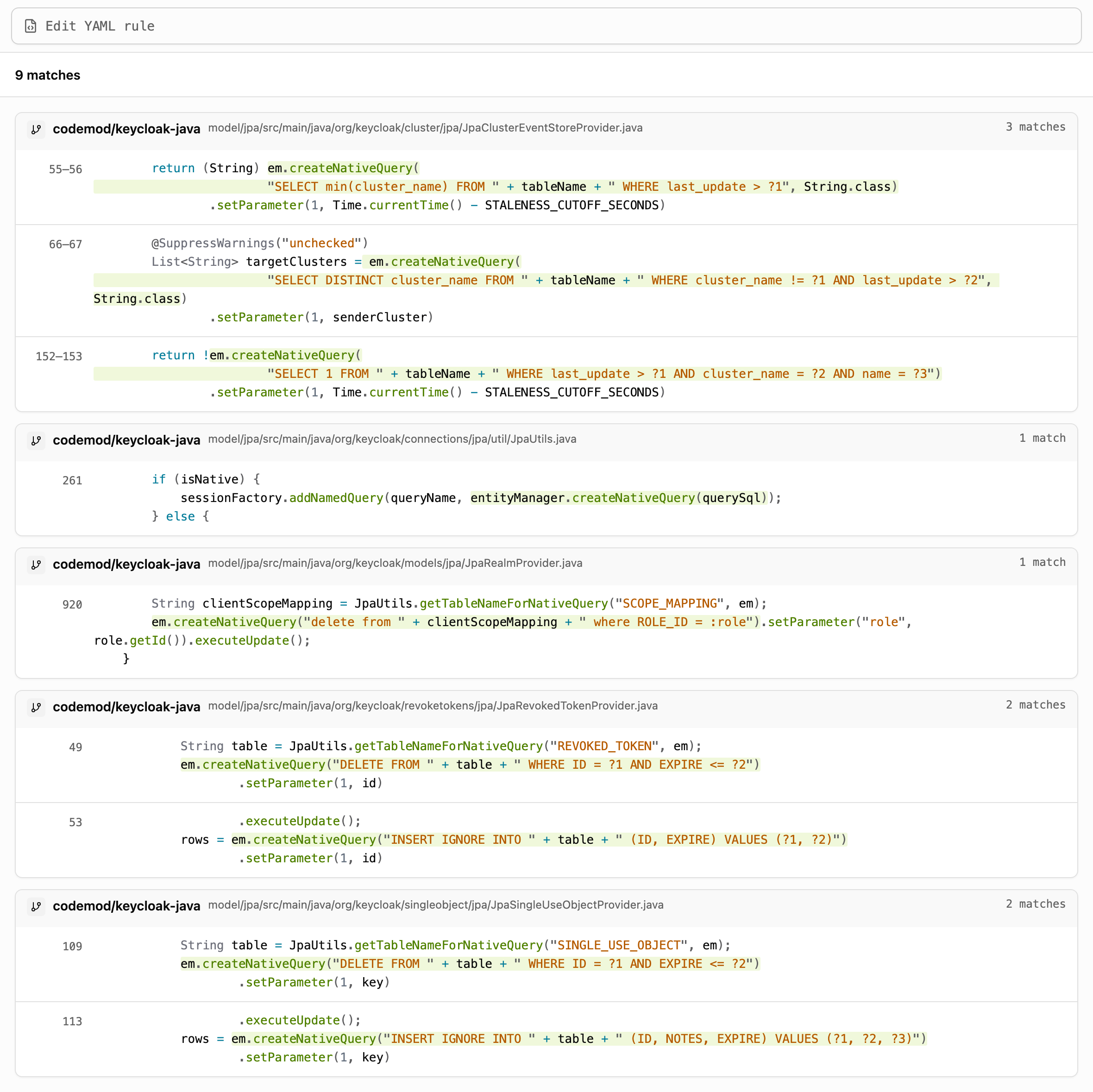Click branch icon next to JpaSingleUseObjectProvider.java
1093x1092 pixels.
[36, 906]
